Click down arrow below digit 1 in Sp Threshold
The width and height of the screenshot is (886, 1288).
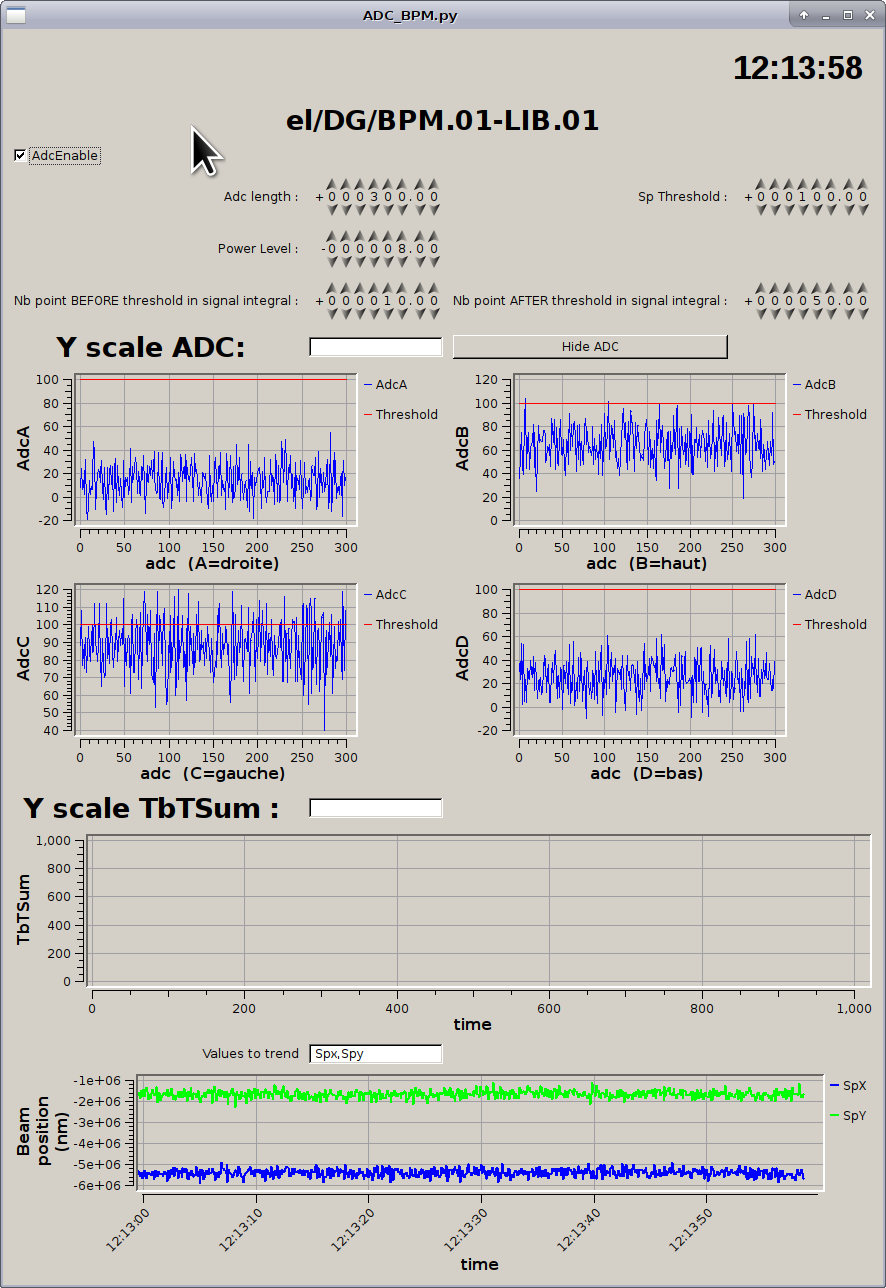(802, 210)
